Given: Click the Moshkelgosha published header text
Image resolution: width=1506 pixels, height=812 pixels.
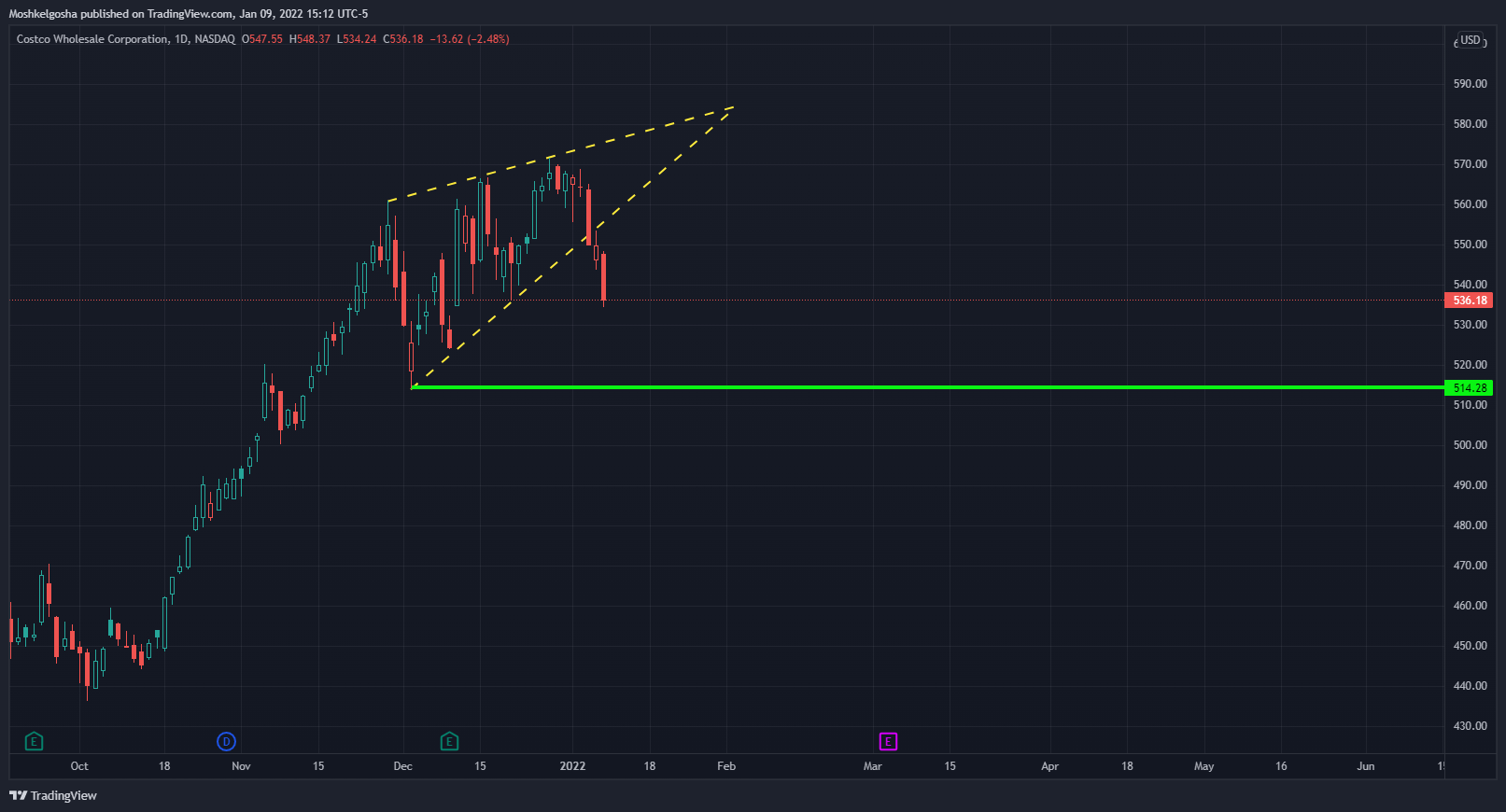Looking at the screenshot, I should point(189,14).
